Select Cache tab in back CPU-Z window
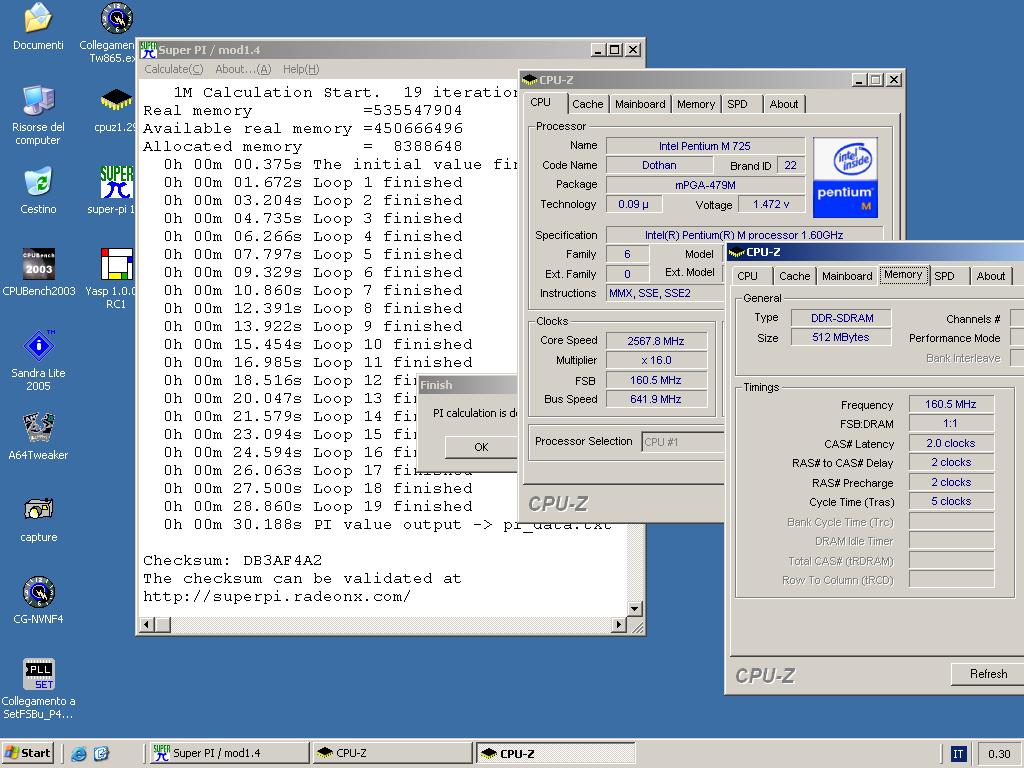 pos(588,104)
